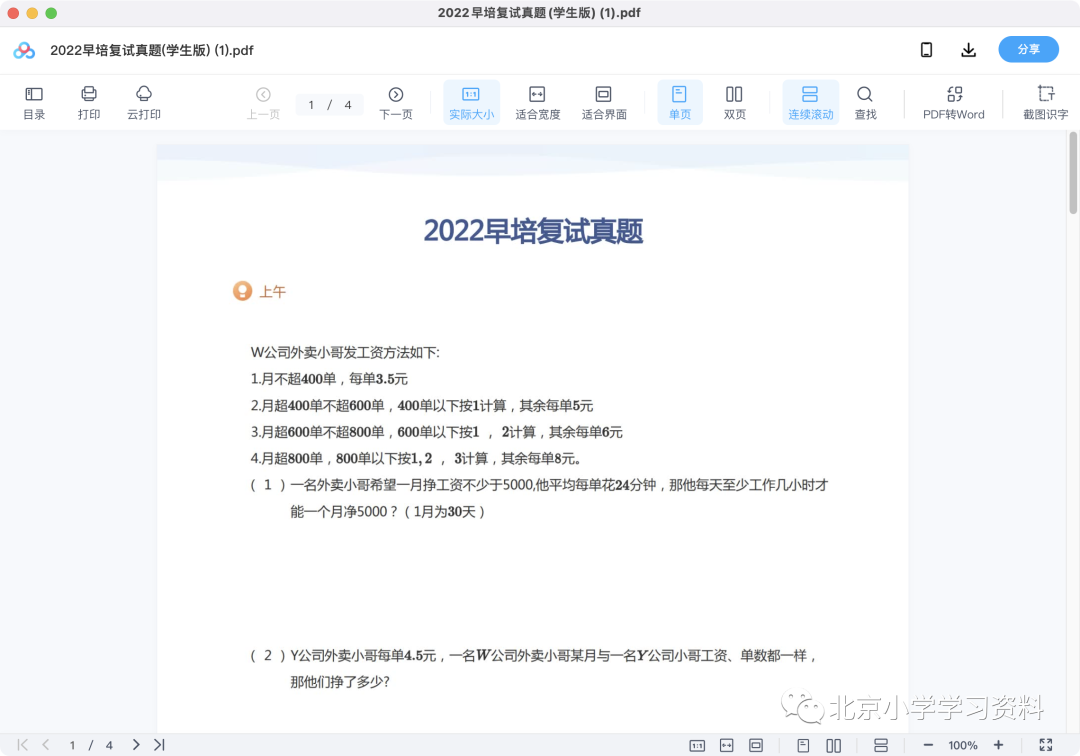Click the line 1.月不超400单
This screenshot has width=1080, height=756.
click(329, 379)
